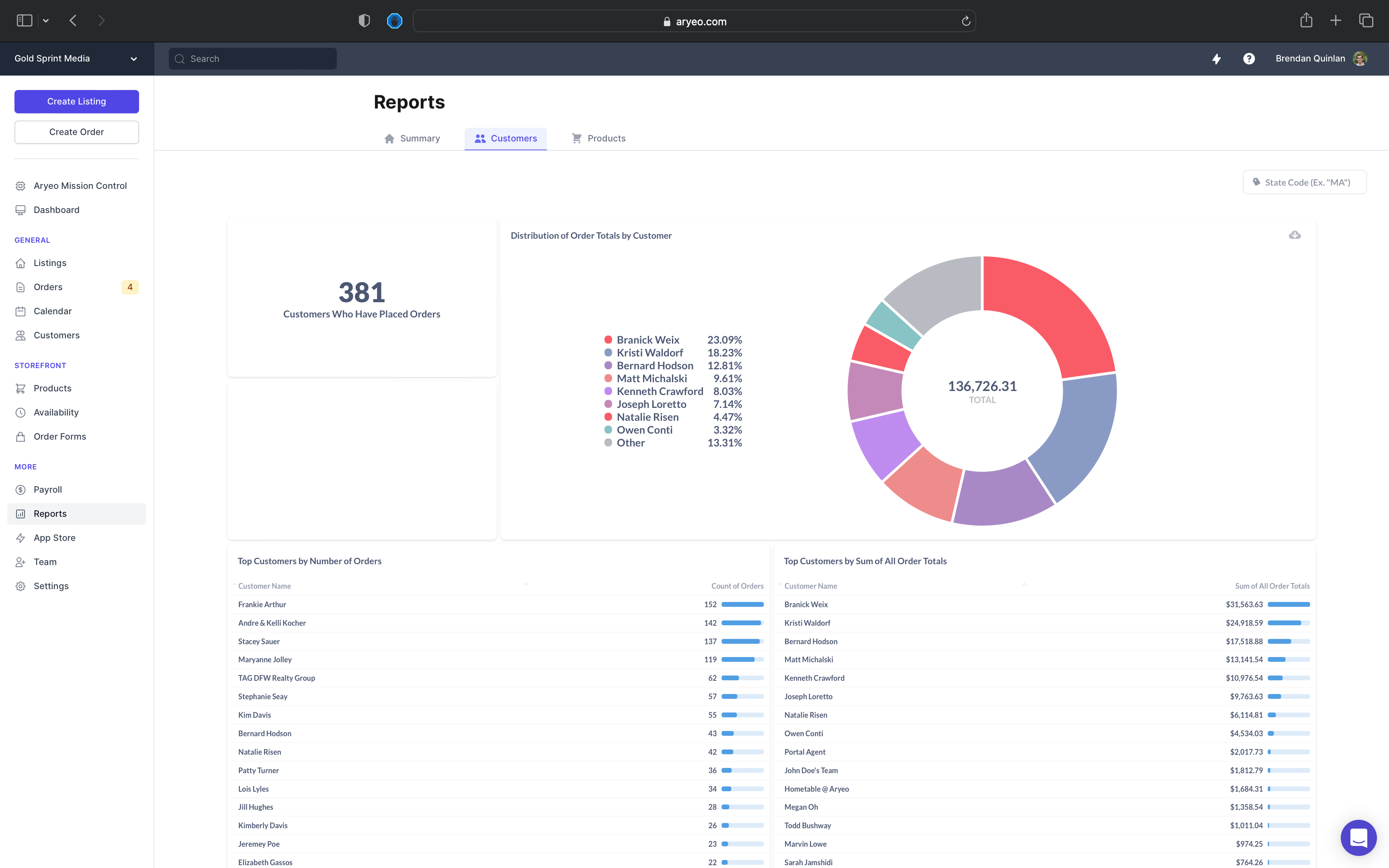This screenshot has width=1389, height=868.
Task: Open the Calendar section from the sidebar
Action: pos(53,311)
